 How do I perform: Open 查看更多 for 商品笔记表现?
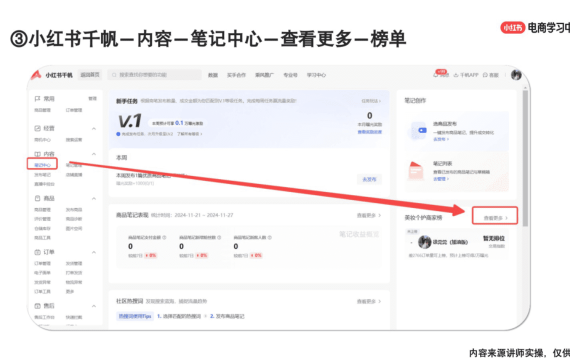(369, 215)
